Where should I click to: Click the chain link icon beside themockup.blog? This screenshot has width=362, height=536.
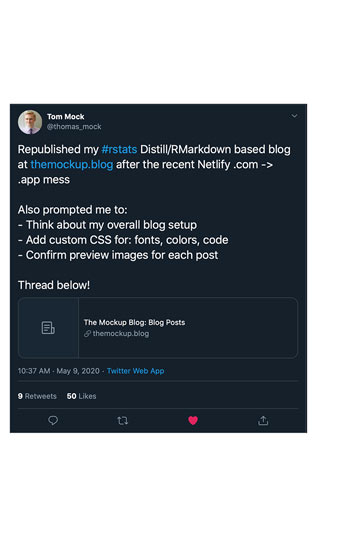pos(87,333)
